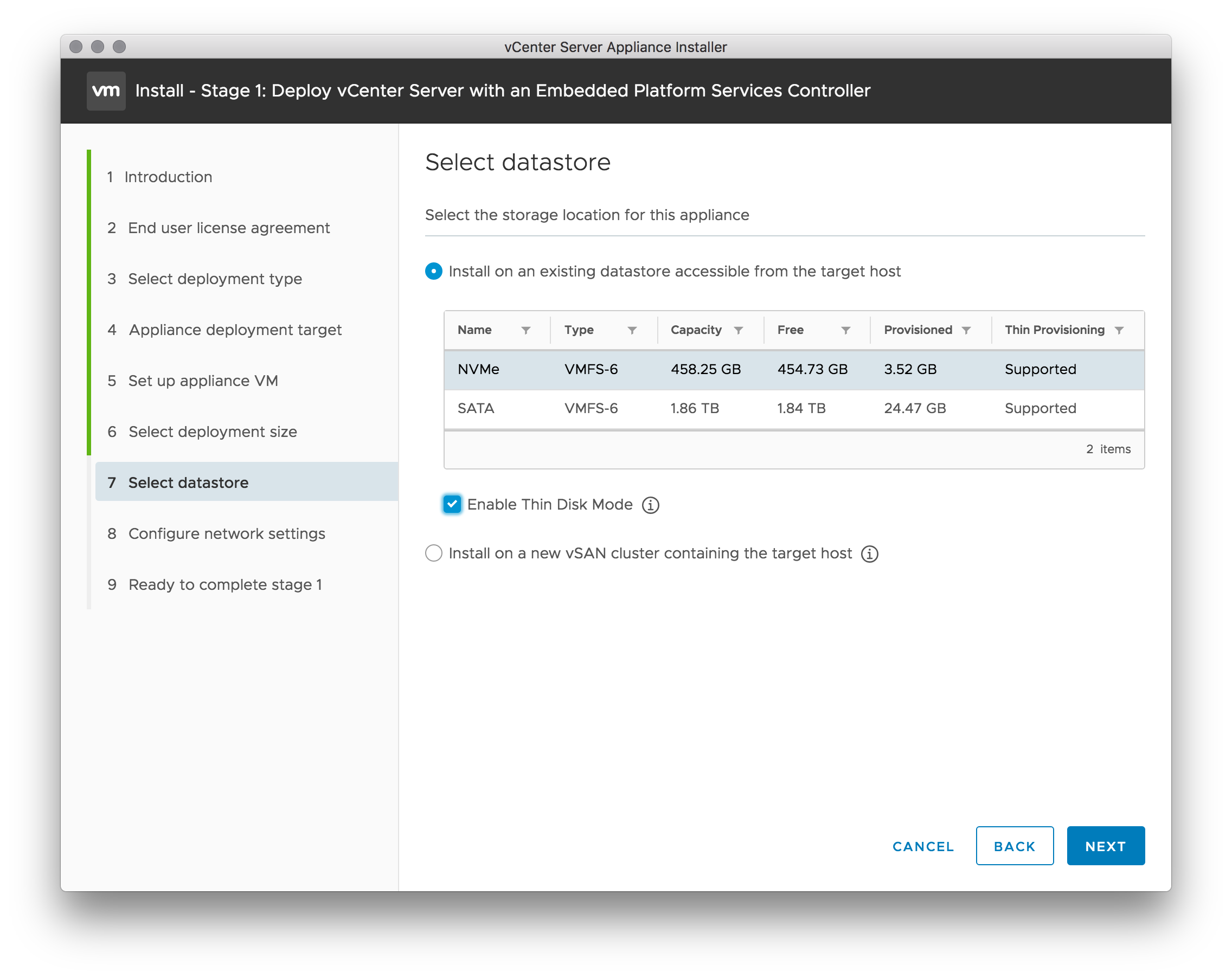Click the Select datastore page heading
This screenshot has width=1232, height=978.
click(518, 162)
